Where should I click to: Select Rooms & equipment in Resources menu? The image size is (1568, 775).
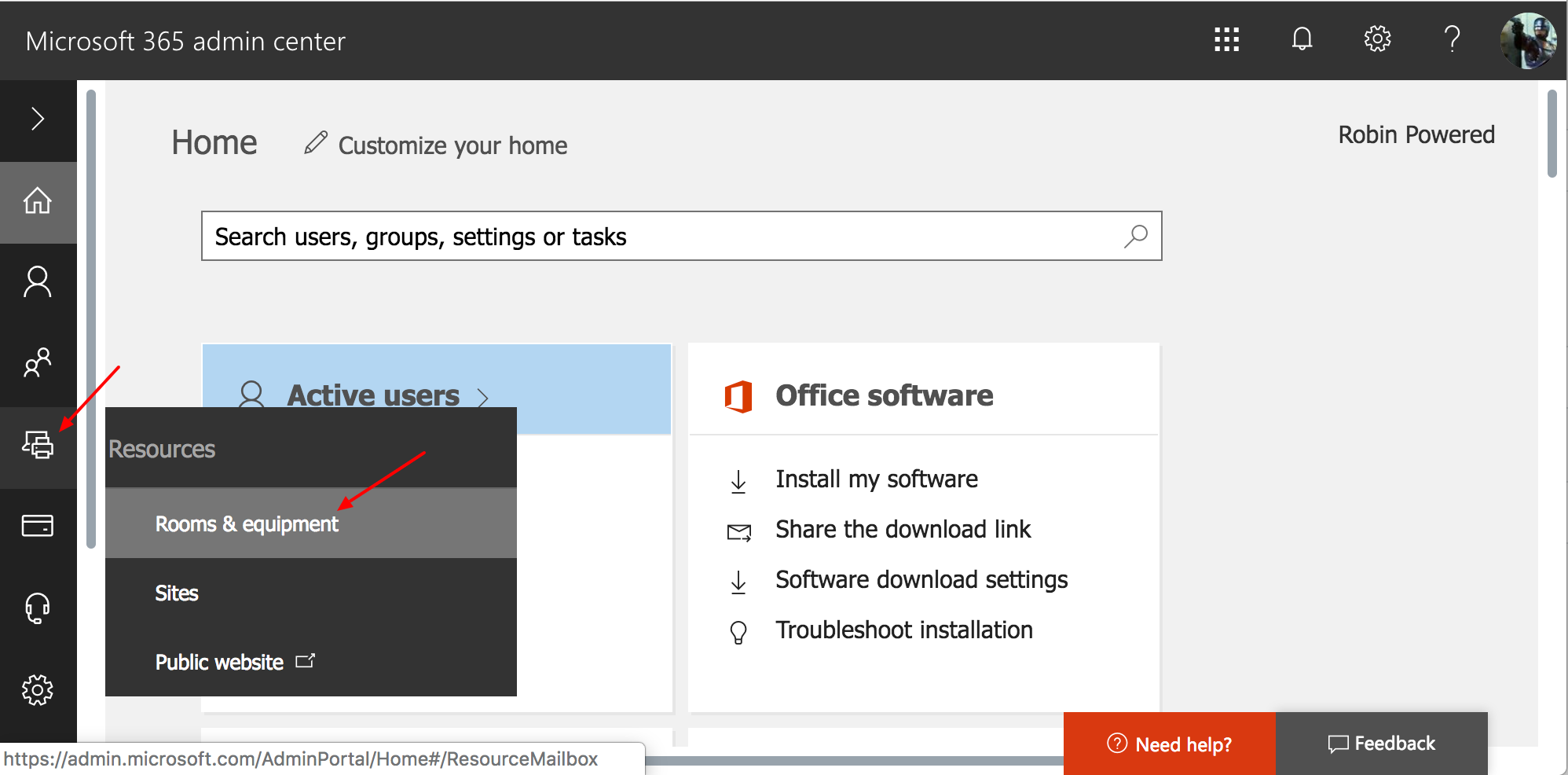tap(311, 523)
